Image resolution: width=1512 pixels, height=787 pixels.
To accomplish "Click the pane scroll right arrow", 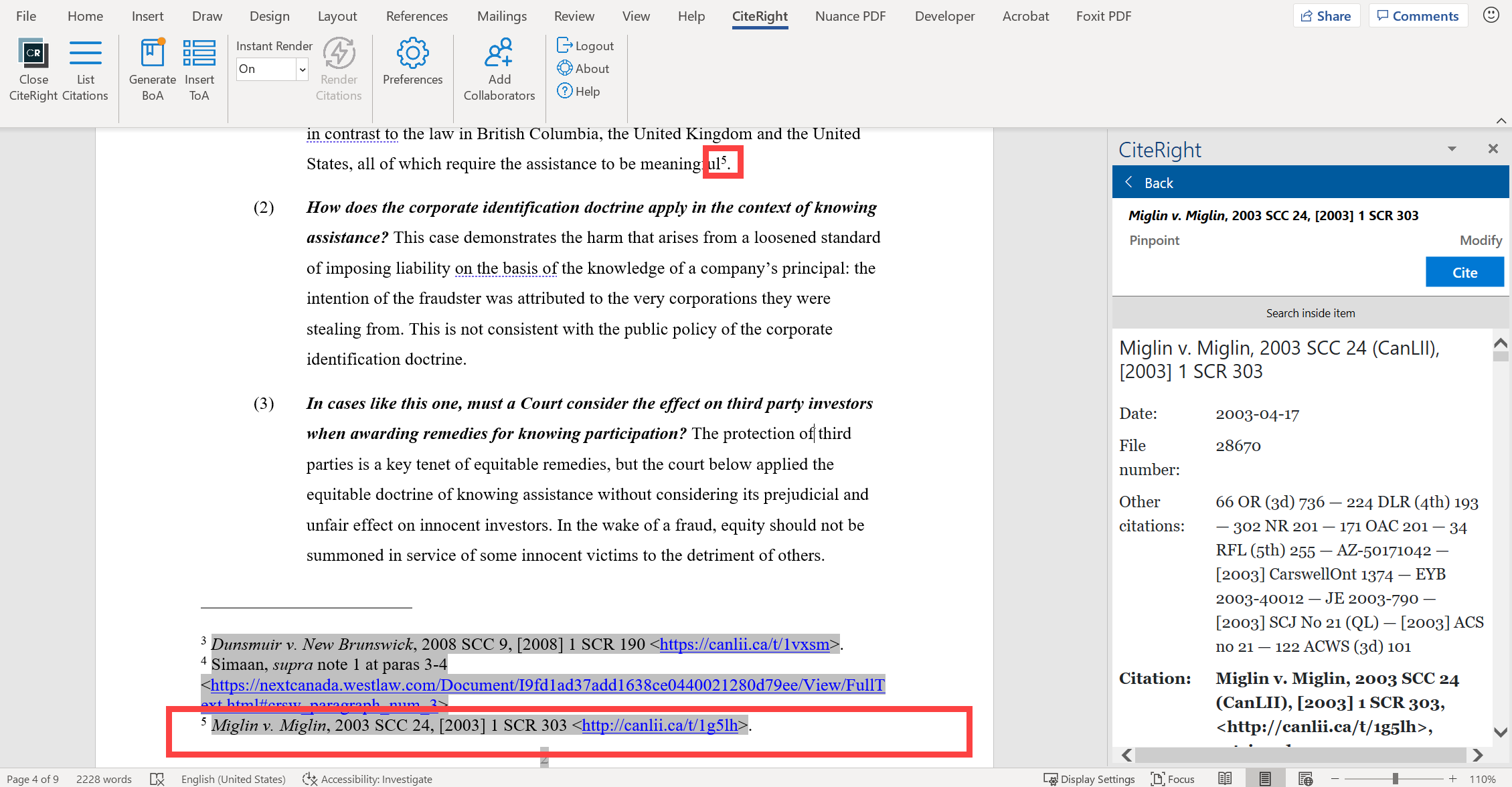I will click(1478, 755).
